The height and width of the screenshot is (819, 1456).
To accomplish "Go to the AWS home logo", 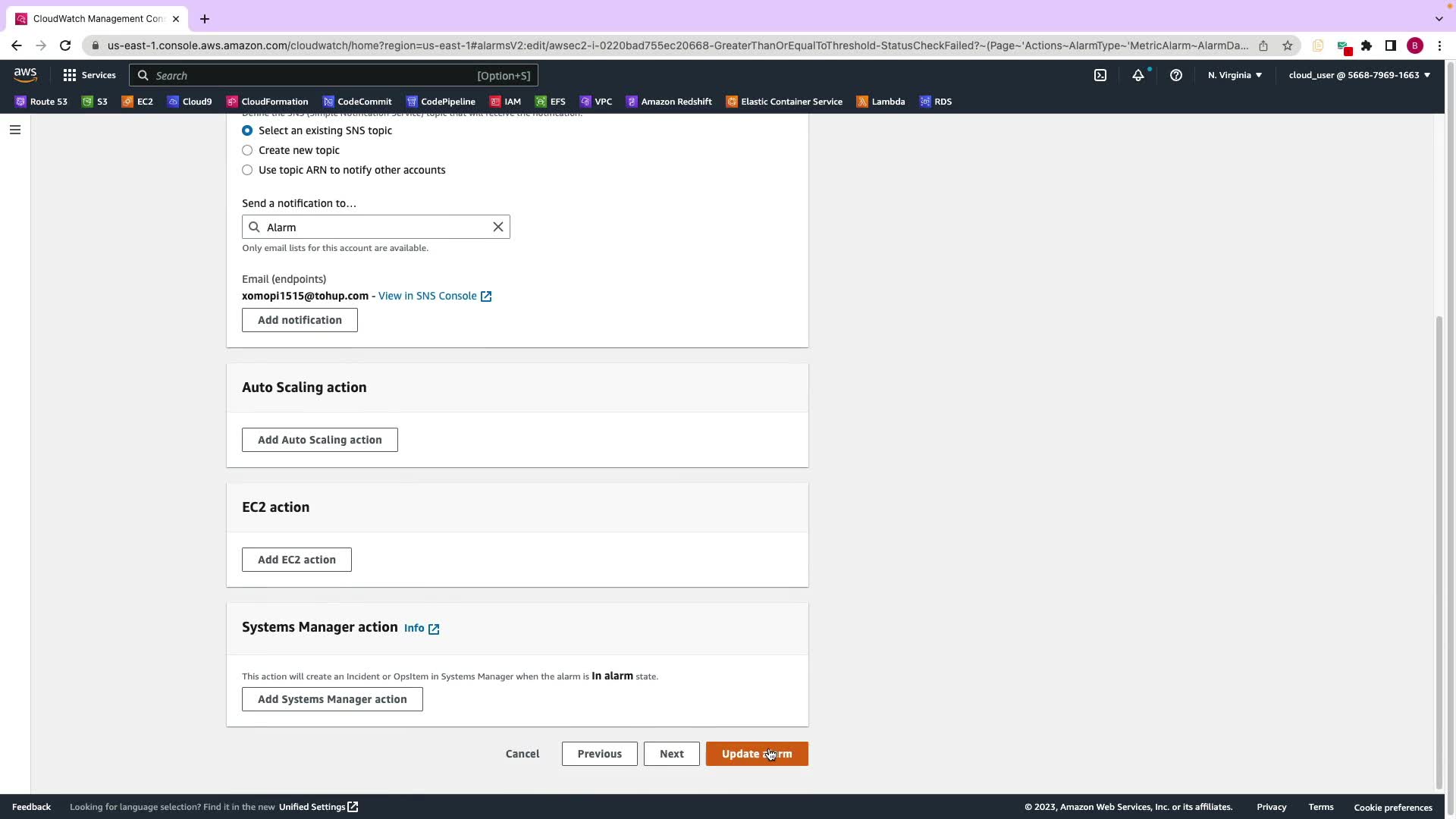I will pos(25,74).
